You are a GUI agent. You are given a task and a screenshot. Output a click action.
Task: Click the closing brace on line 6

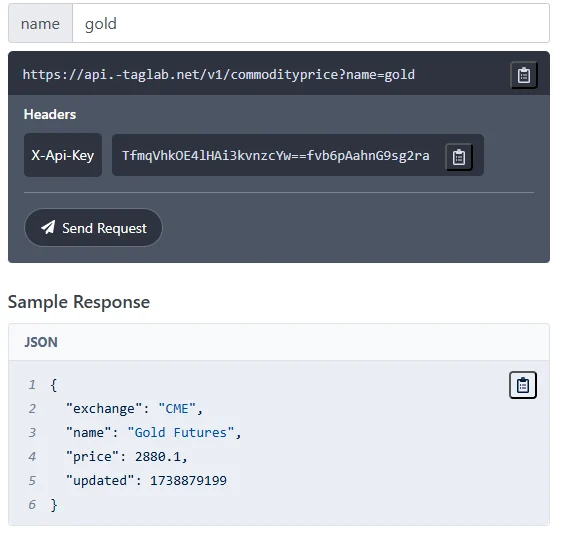[x=54, y=505]
